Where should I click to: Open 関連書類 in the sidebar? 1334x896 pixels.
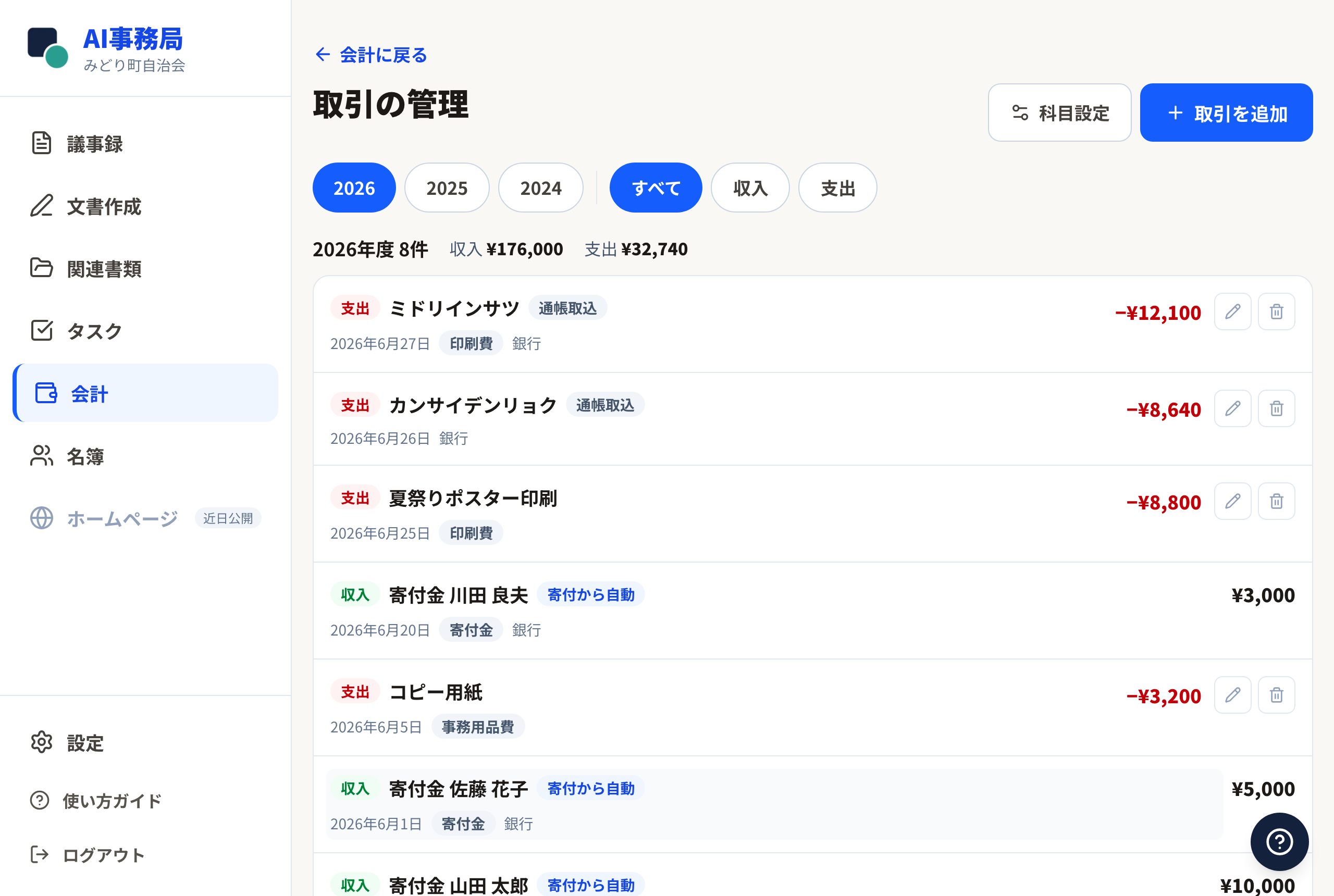145,268
